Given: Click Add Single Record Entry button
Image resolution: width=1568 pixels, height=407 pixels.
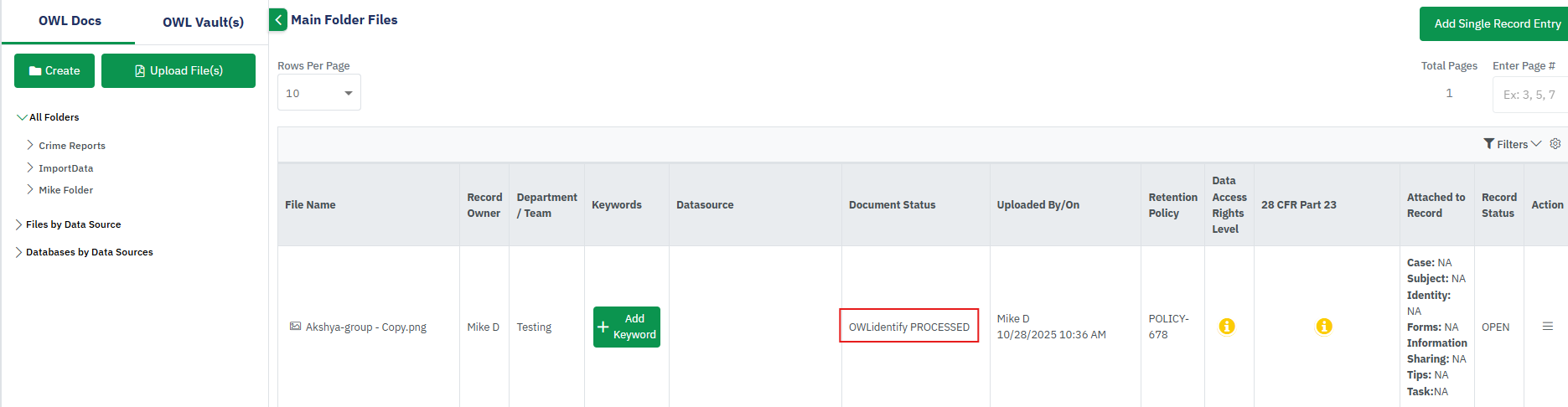Looking at the screenshot, I should tap(1496, 24).
